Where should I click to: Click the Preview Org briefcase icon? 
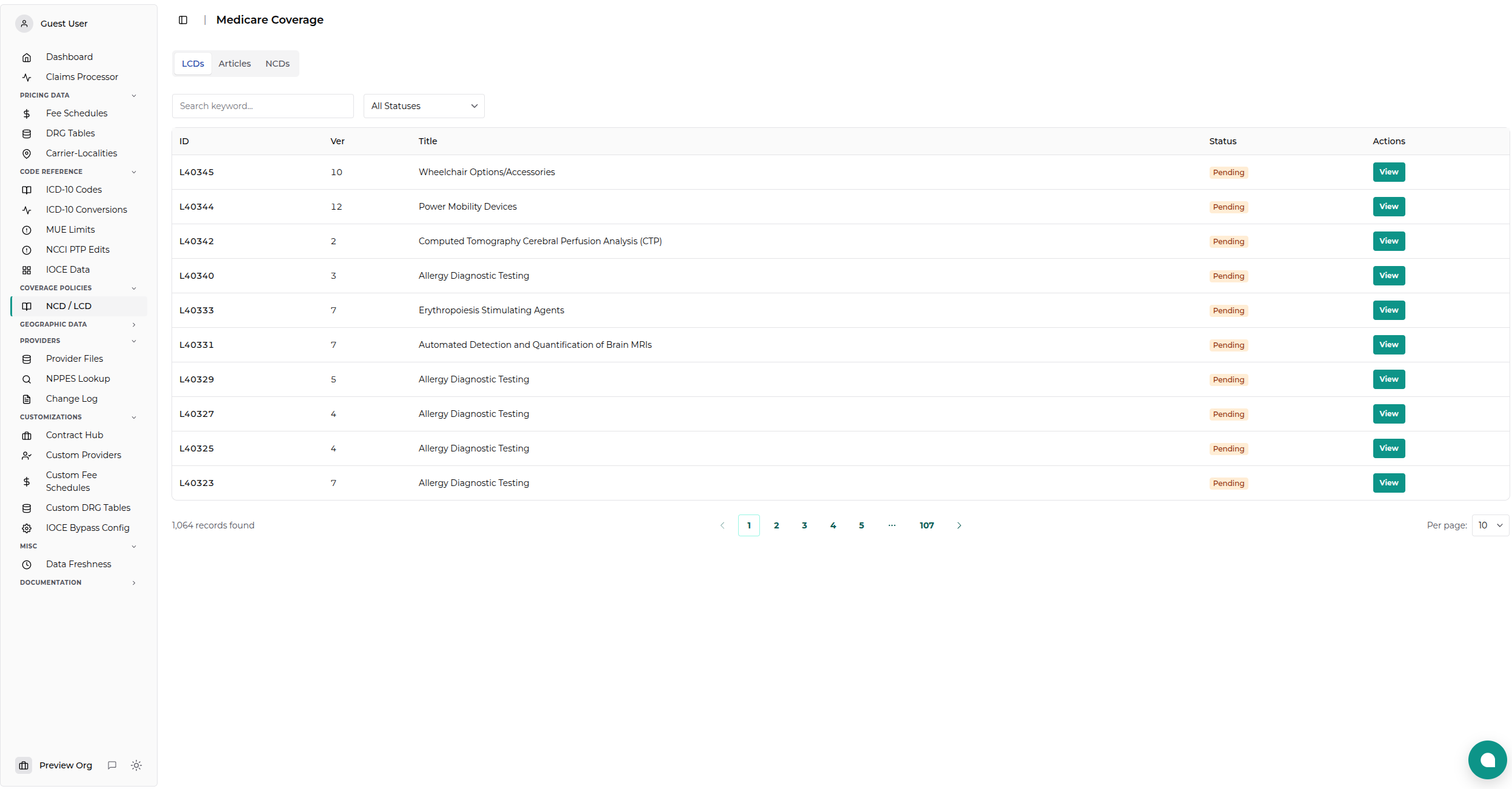pyautogui.click(x=24, y=765)
